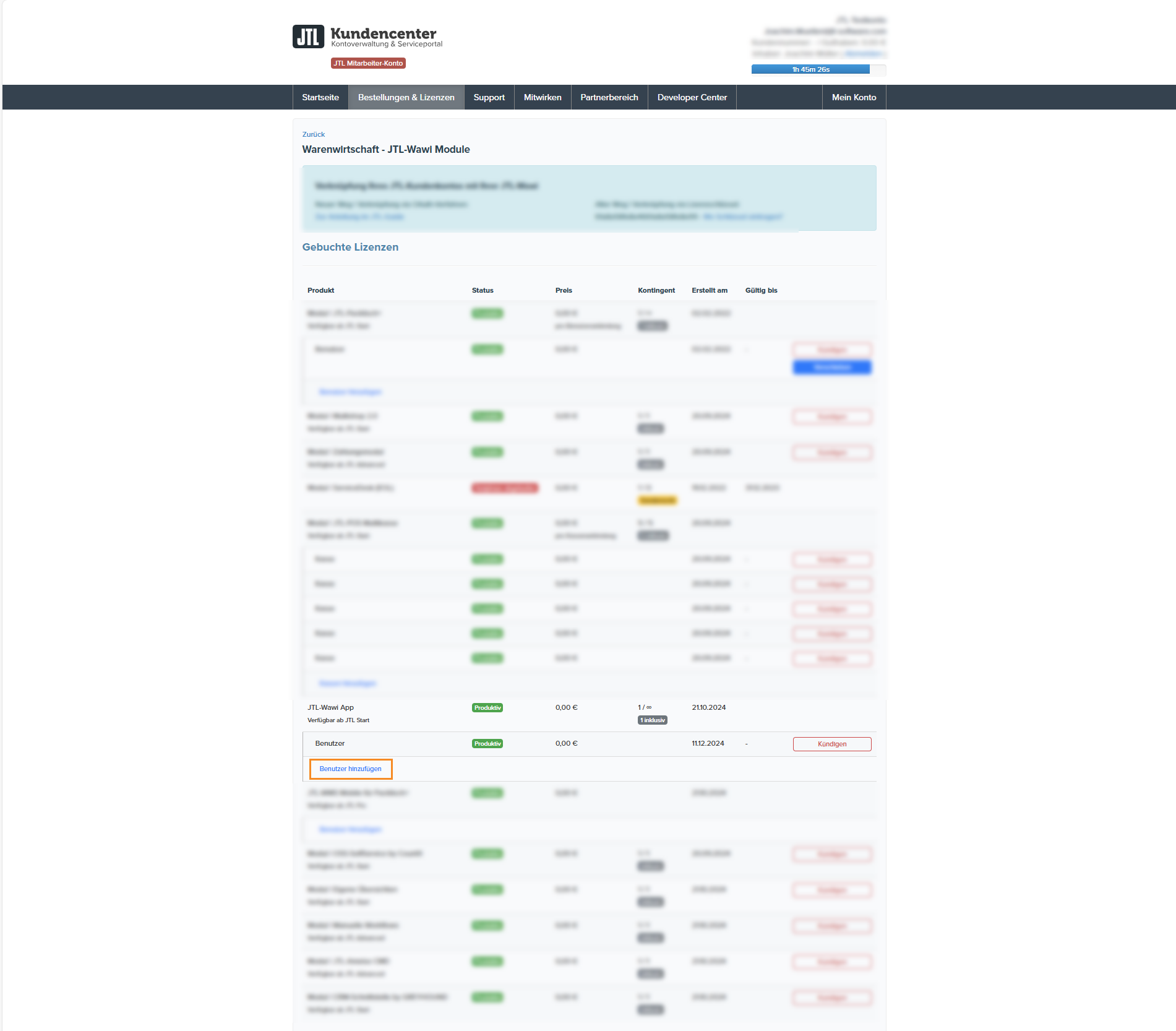Image resolution: width=1176 pixels, height=1031 pixels.
Task: Click the '1 inklusiv' Kontingent badge
Action: [x=652, y=720]
